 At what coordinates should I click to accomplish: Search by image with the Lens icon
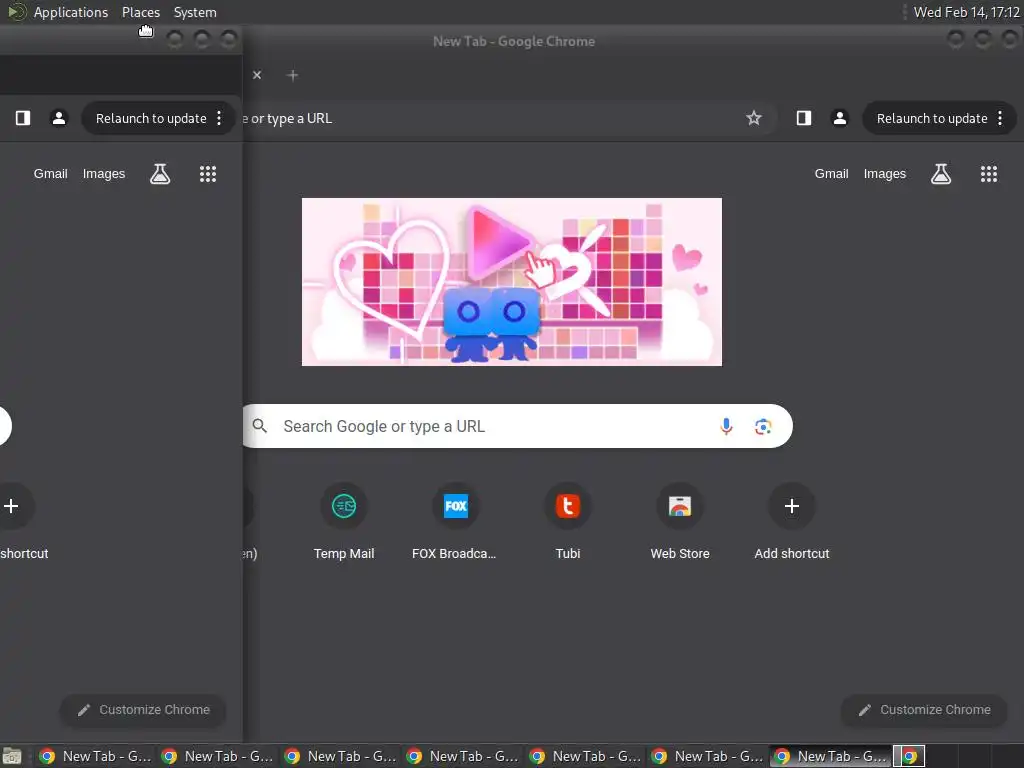point(763,426)
